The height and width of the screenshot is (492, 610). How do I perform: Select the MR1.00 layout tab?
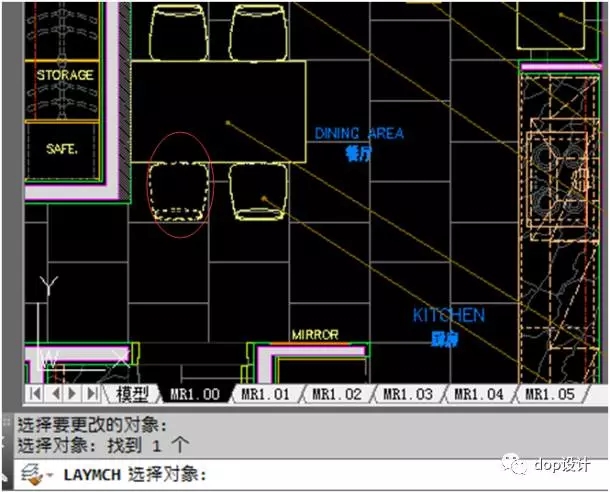click(194, 394)
